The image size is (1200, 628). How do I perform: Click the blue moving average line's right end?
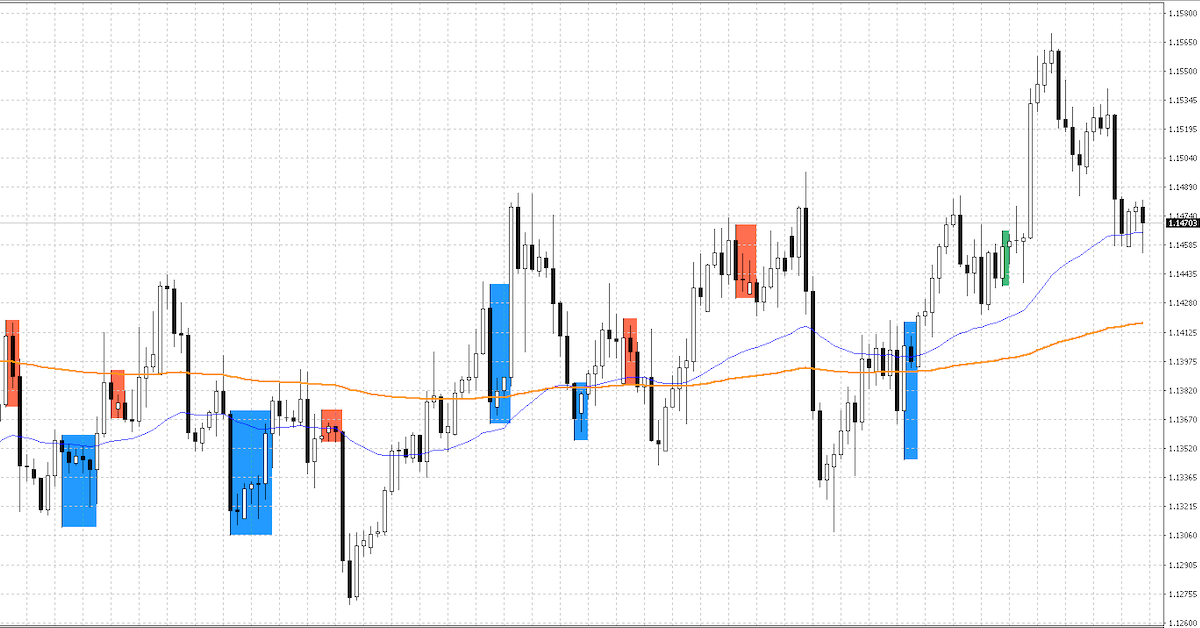(1140, 233)
